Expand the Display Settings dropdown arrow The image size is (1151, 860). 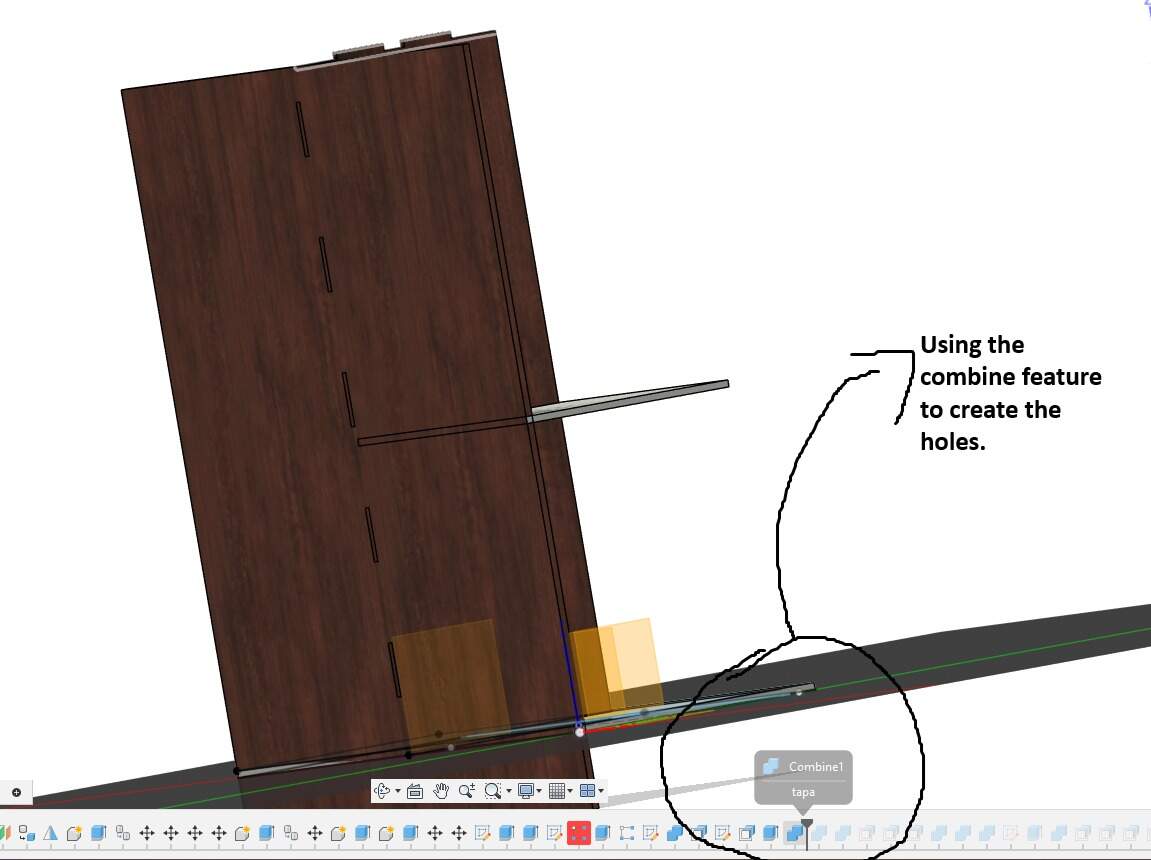pyautogui.click(x=539, y=791)
